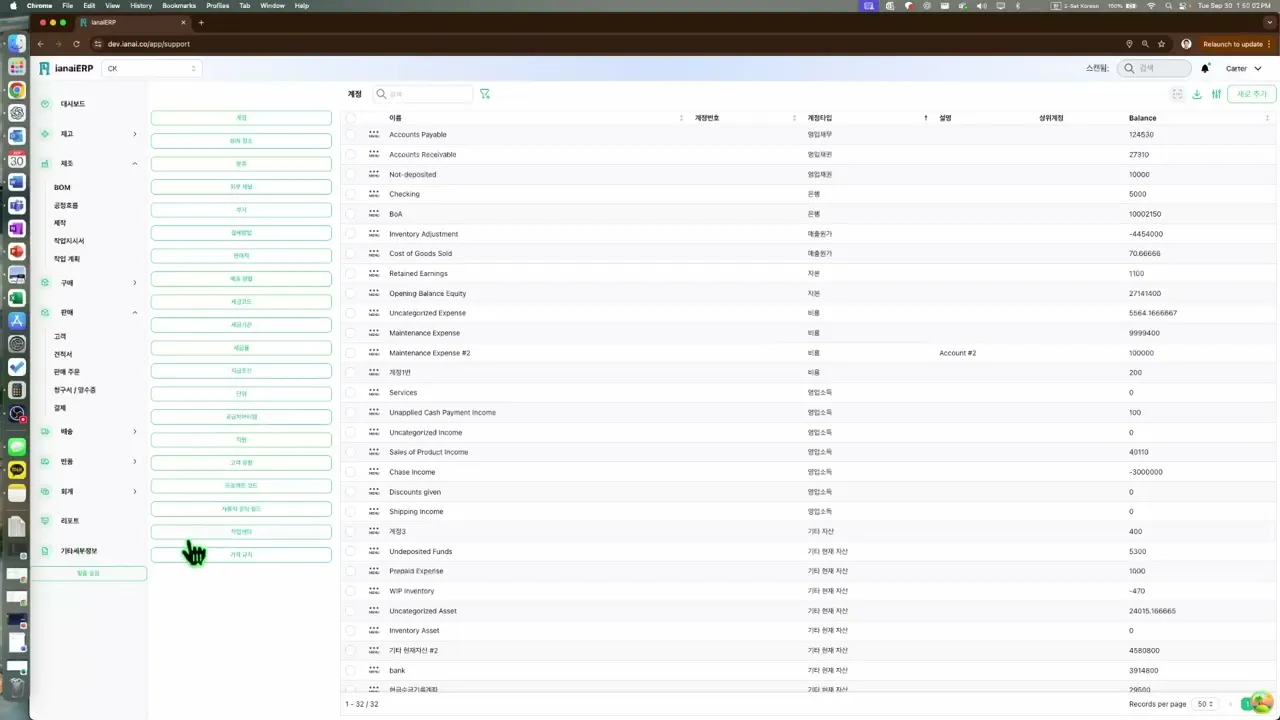Select 판매 주문 in sidebar

[67, 372]
